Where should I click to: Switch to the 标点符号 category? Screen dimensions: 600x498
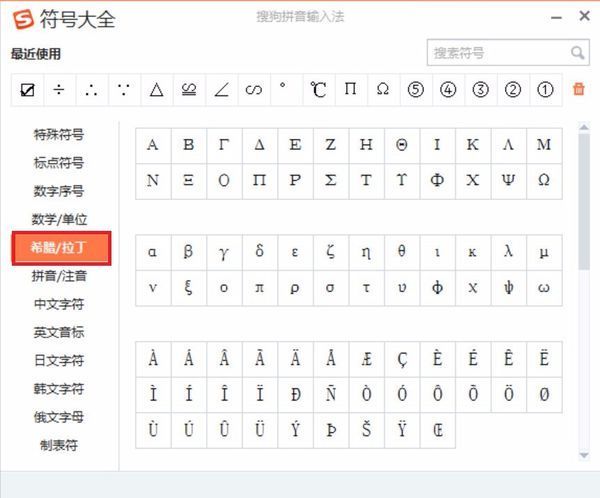point(59,162)
